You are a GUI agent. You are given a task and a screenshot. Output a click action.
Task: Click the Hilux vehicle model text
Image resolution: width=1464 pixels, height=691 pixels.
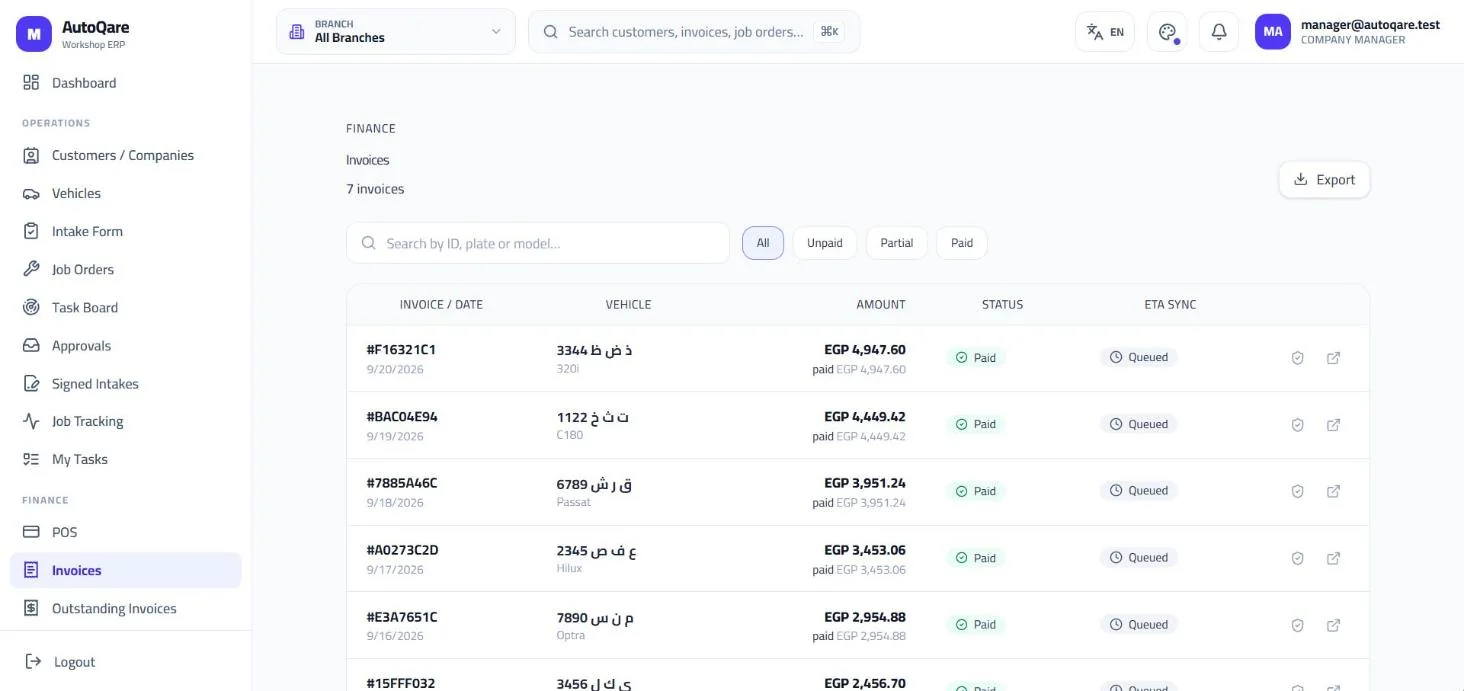pos(570,569)
